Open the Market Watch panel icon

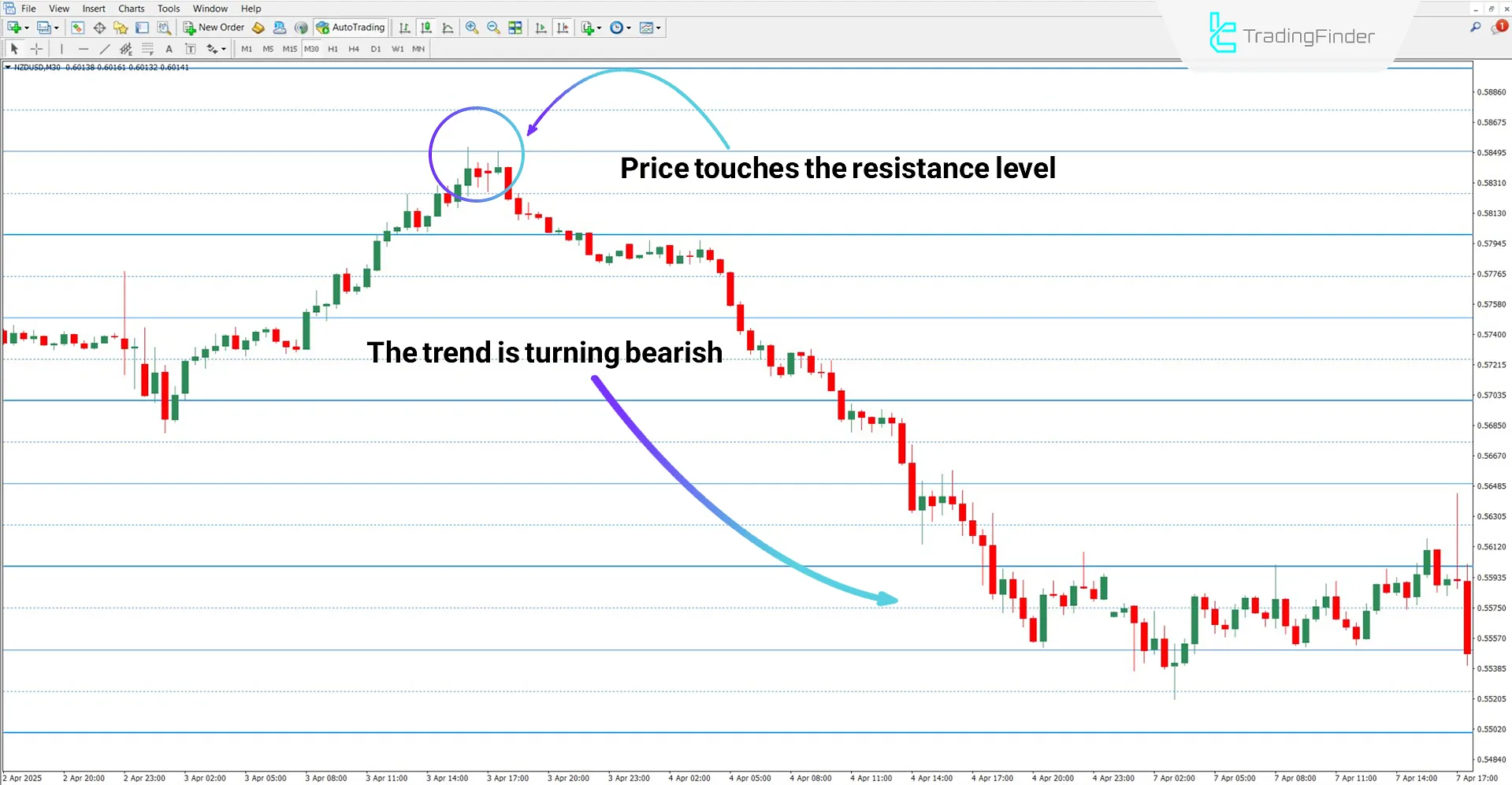pyautogui.click(x=77, y=28)
